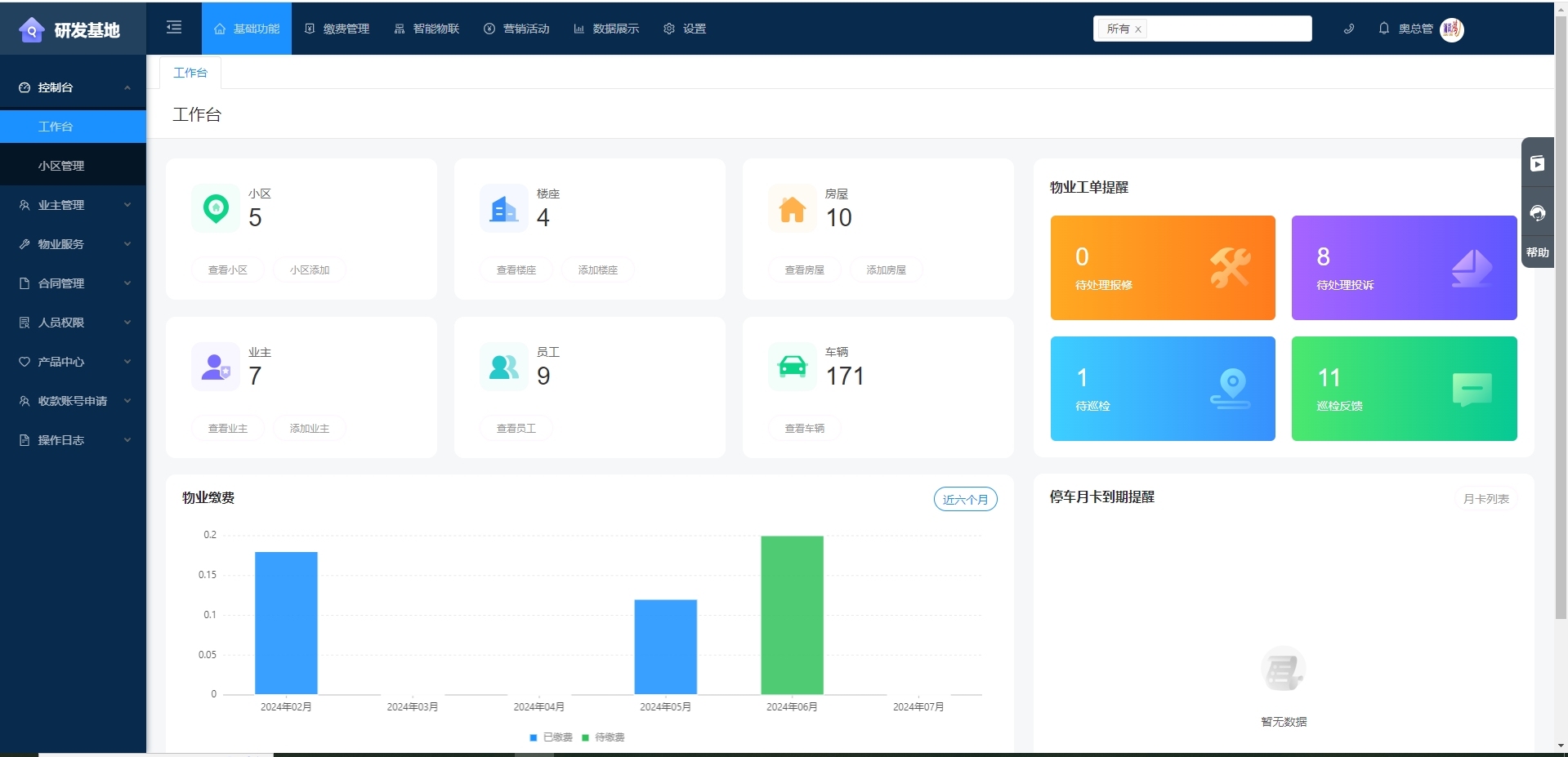Expand the 业主管理 menu chevron
This screenshot has width=1568, height=757.
[127, 205]
